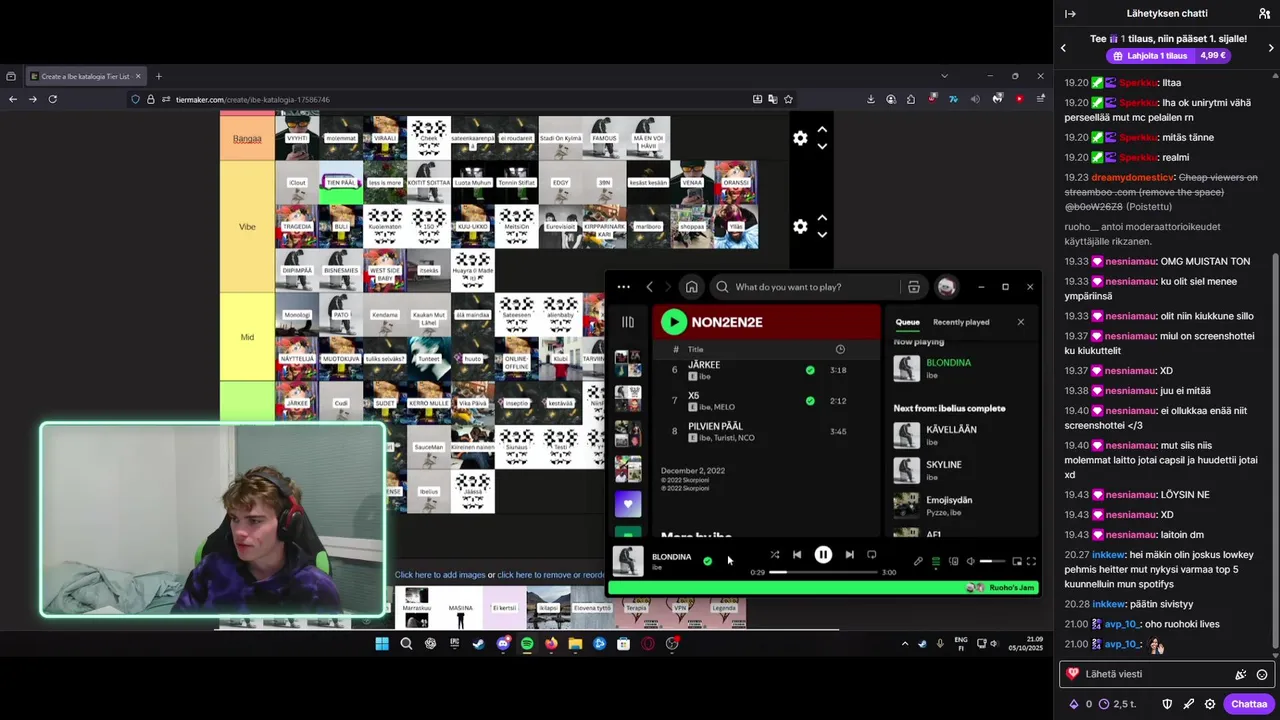1280x720 pixels.
Task: Open Spotify from taskbar
Action: 527,643
